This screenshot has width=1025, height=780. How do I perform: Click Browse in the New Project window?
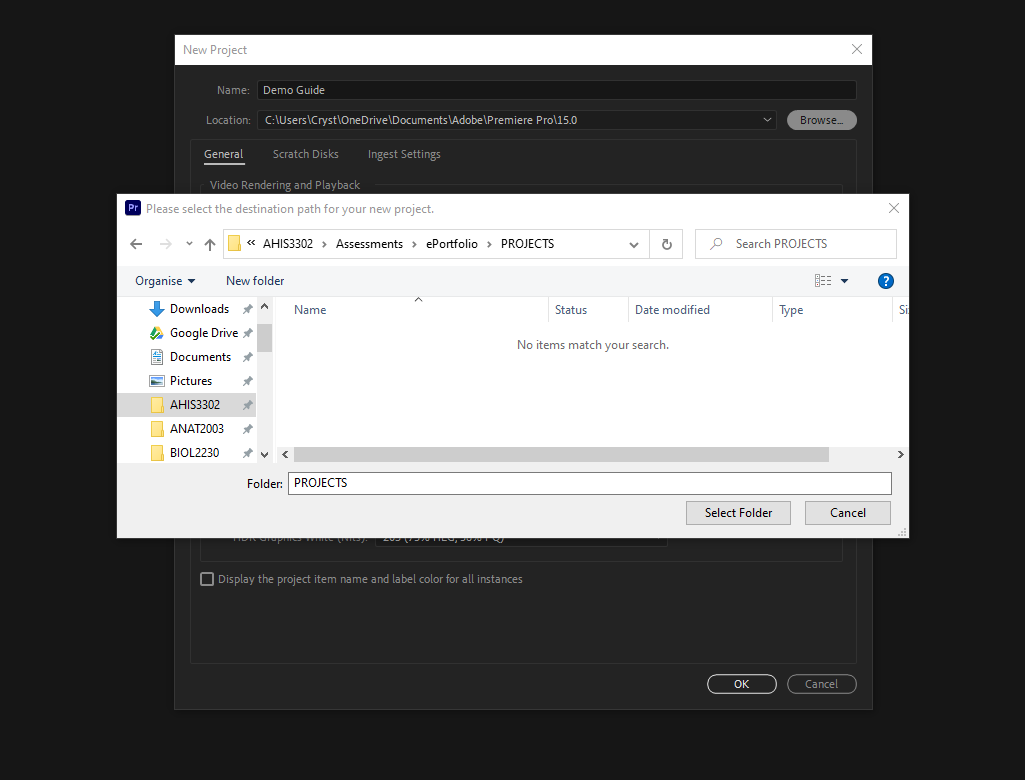click(822, 120)
